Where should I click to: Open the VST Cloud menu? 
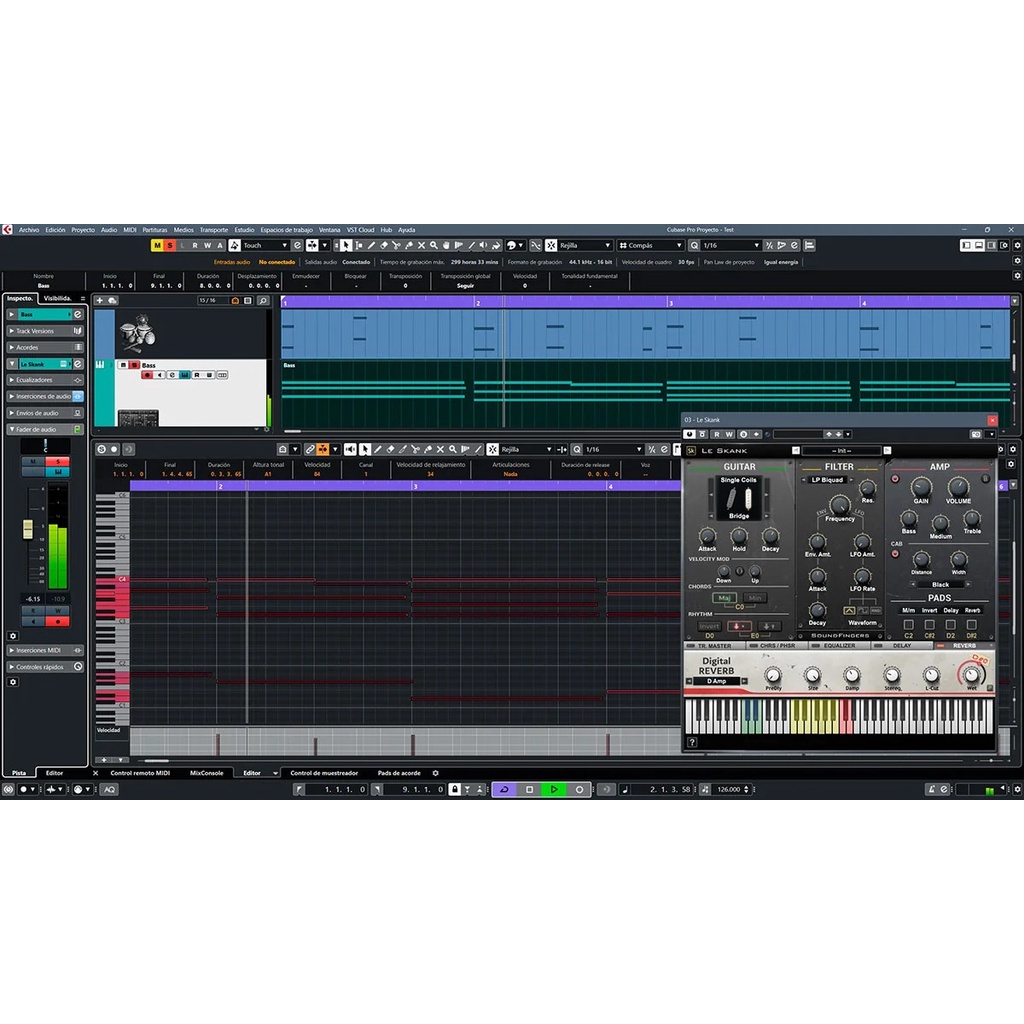coord(360,230)
